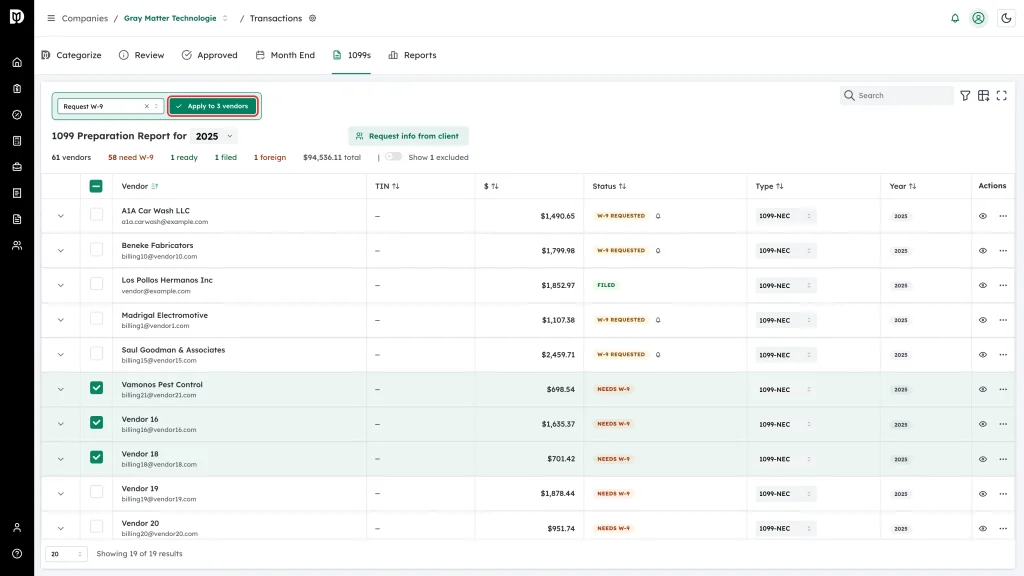1024x576 pixels.
Task: Expand table to fullscreen
Action: click(1002, 95)
